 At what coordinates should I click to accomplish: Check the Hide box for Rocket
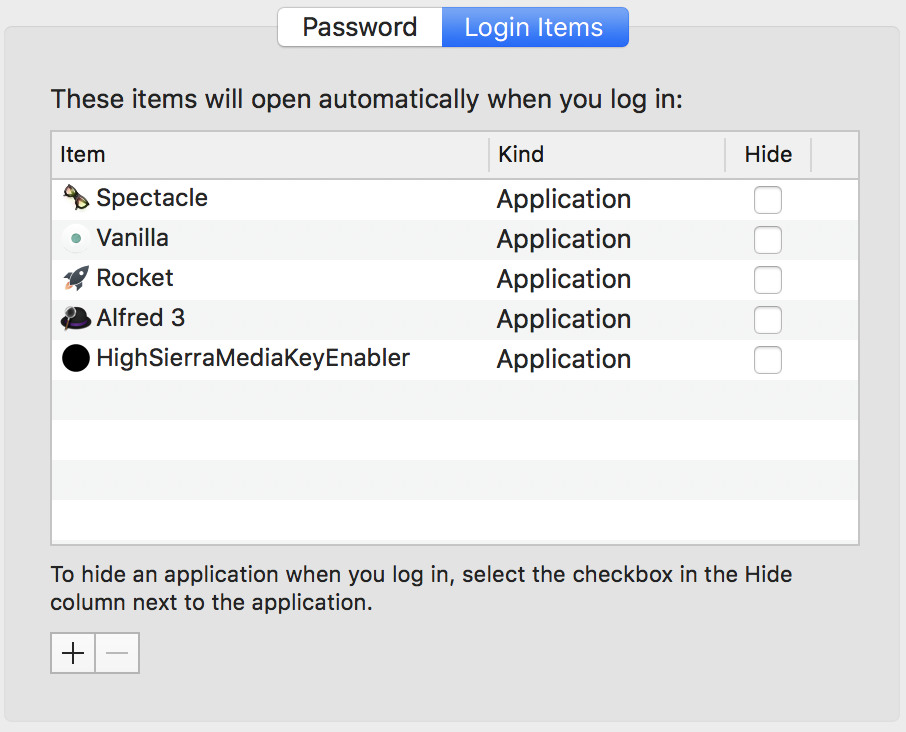pos(768,280)
